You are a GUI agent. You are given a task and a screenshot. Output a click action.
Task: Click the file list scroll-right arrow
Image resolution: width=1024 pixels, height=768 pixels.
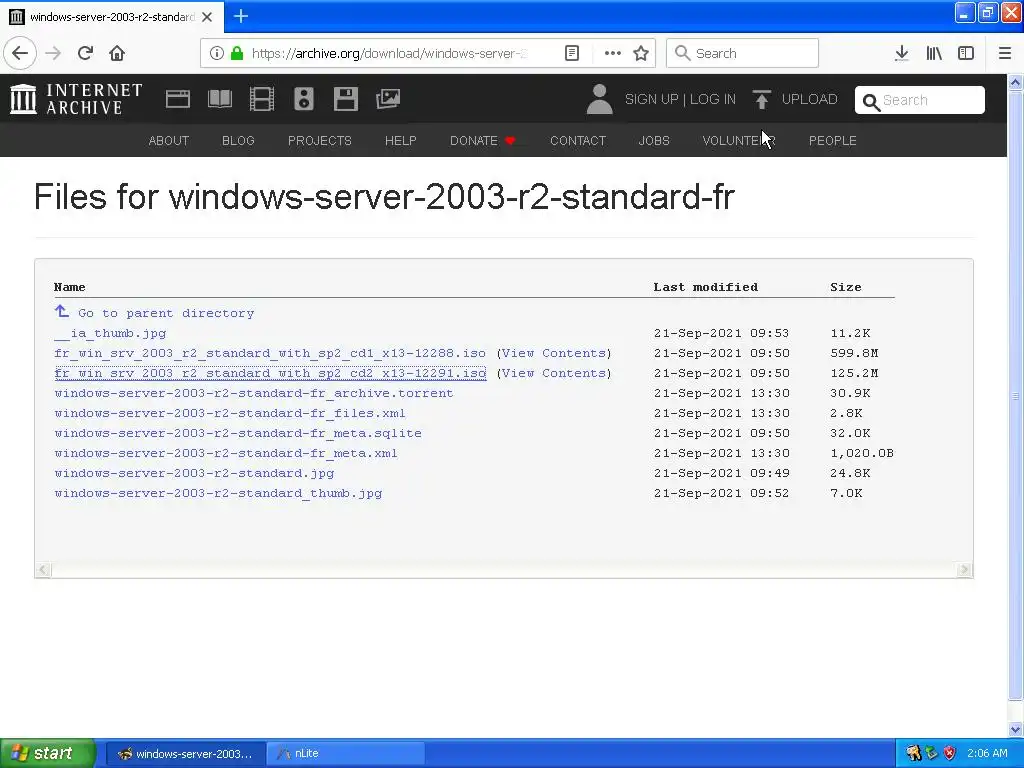coord(964,569)
